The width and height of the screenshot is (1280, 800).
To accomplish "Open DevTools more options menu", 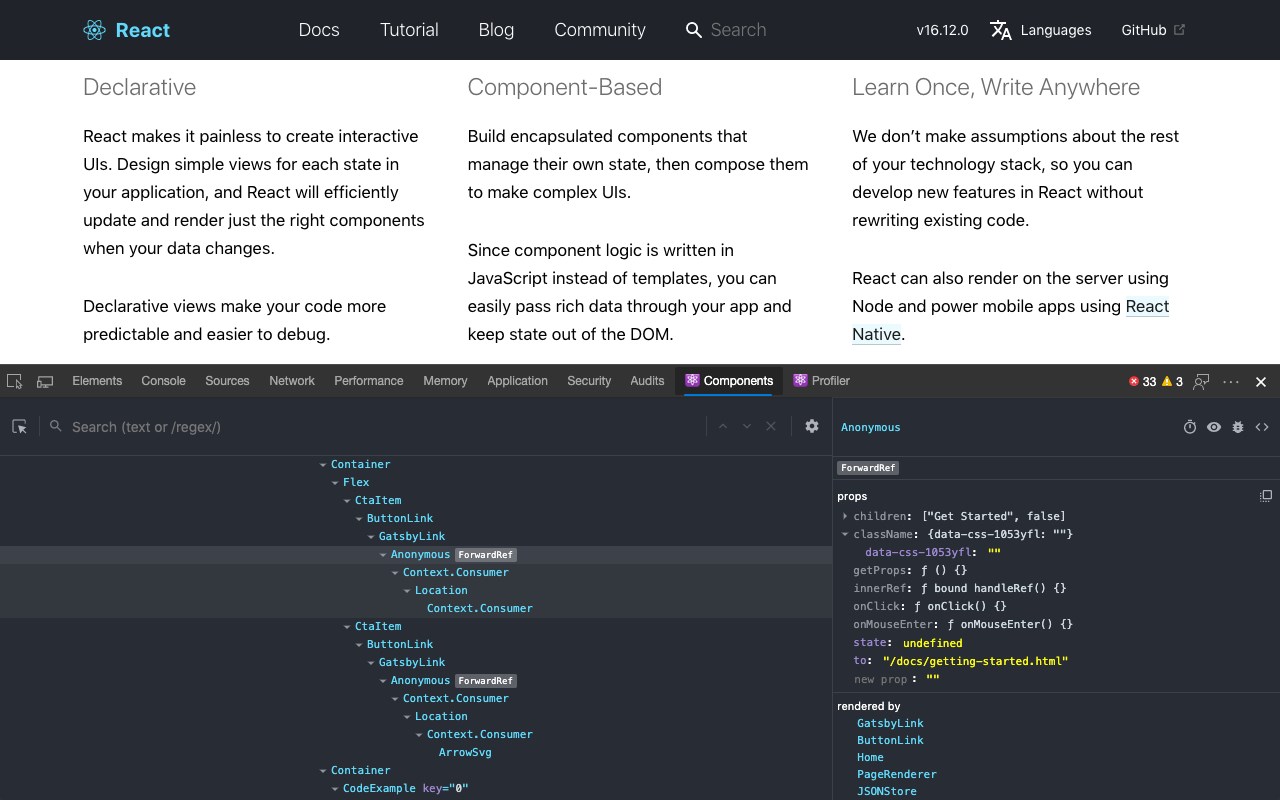I will tap(1231, 381).
